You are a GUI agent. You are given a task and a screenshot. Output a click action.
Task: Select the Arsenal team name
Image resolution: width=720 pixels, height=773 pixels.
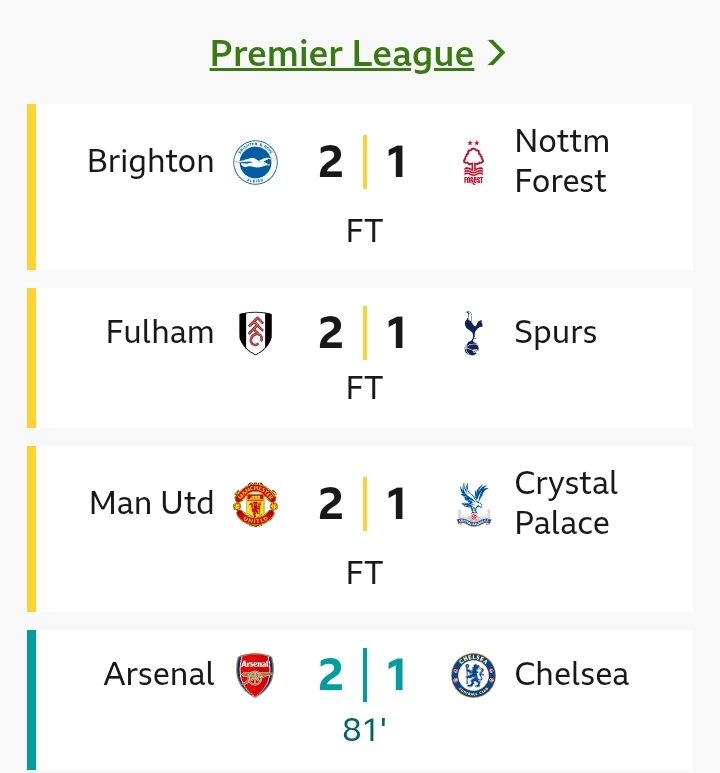coord(159,675)
